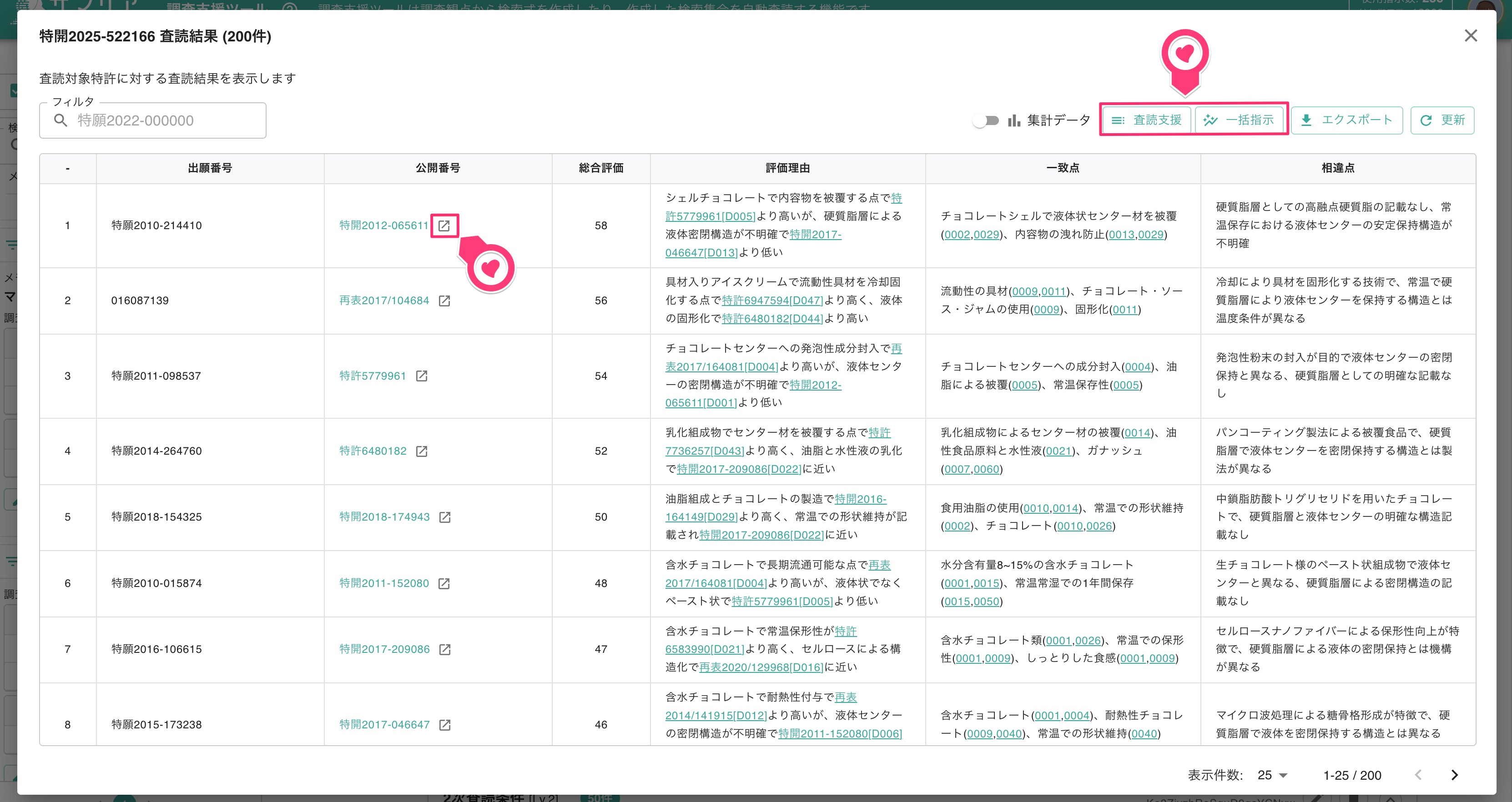Open external link for 特開2018-174943

tap(445, 517)
